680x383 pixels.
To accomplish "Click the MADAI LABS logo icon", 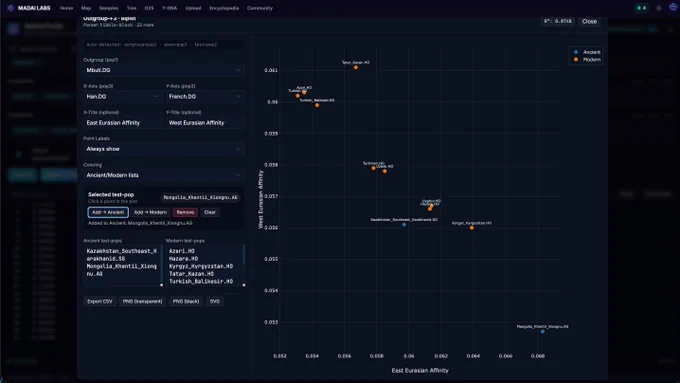I will pos(11,8).
